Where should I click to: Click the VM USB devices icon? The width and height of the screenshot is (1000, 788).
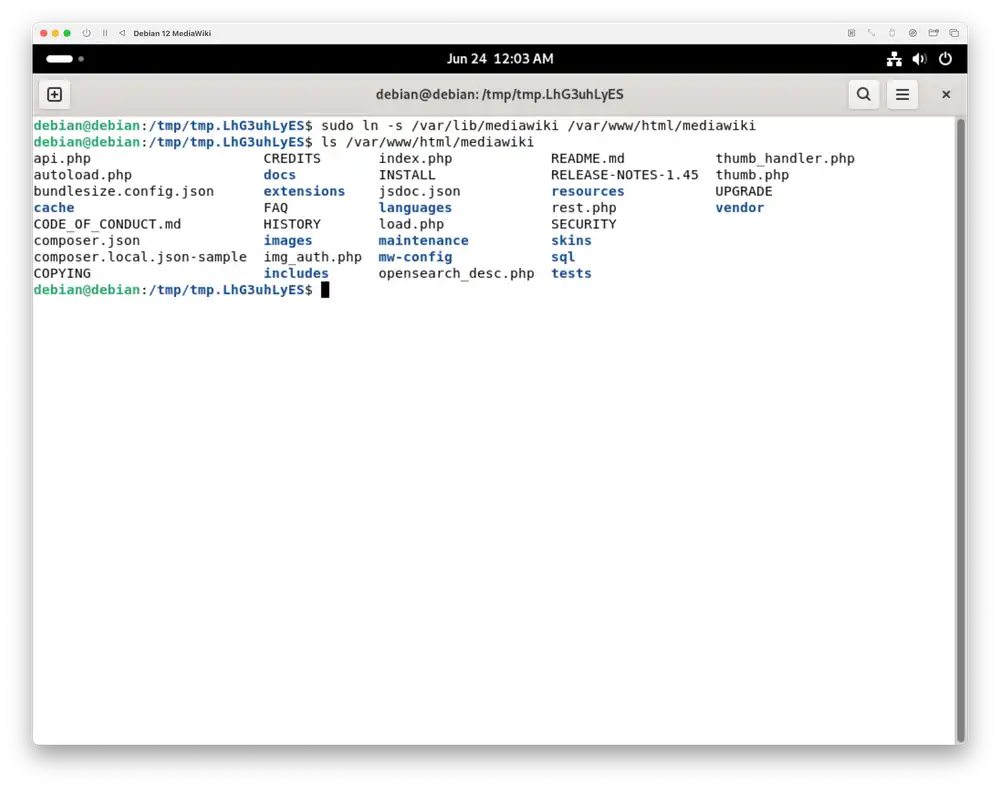click(892, 33)
